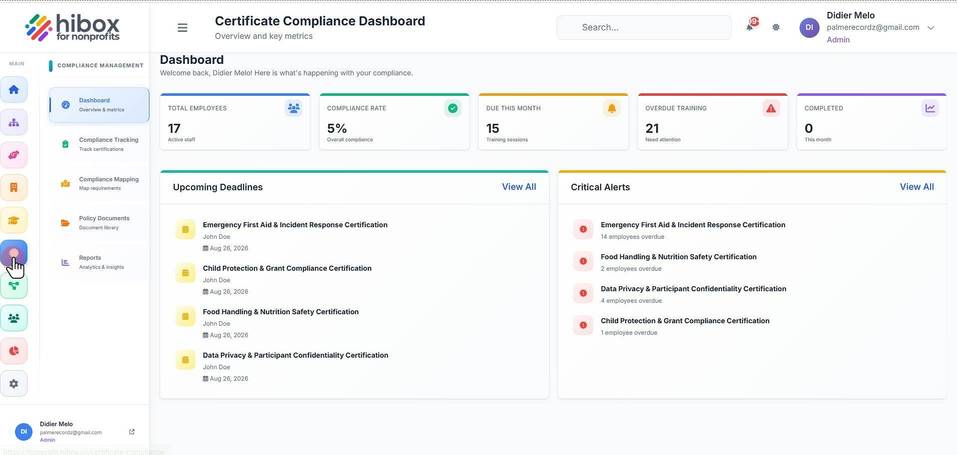
Task: Click the Overdue Training warning icon
Action: (x=771, y=108)
